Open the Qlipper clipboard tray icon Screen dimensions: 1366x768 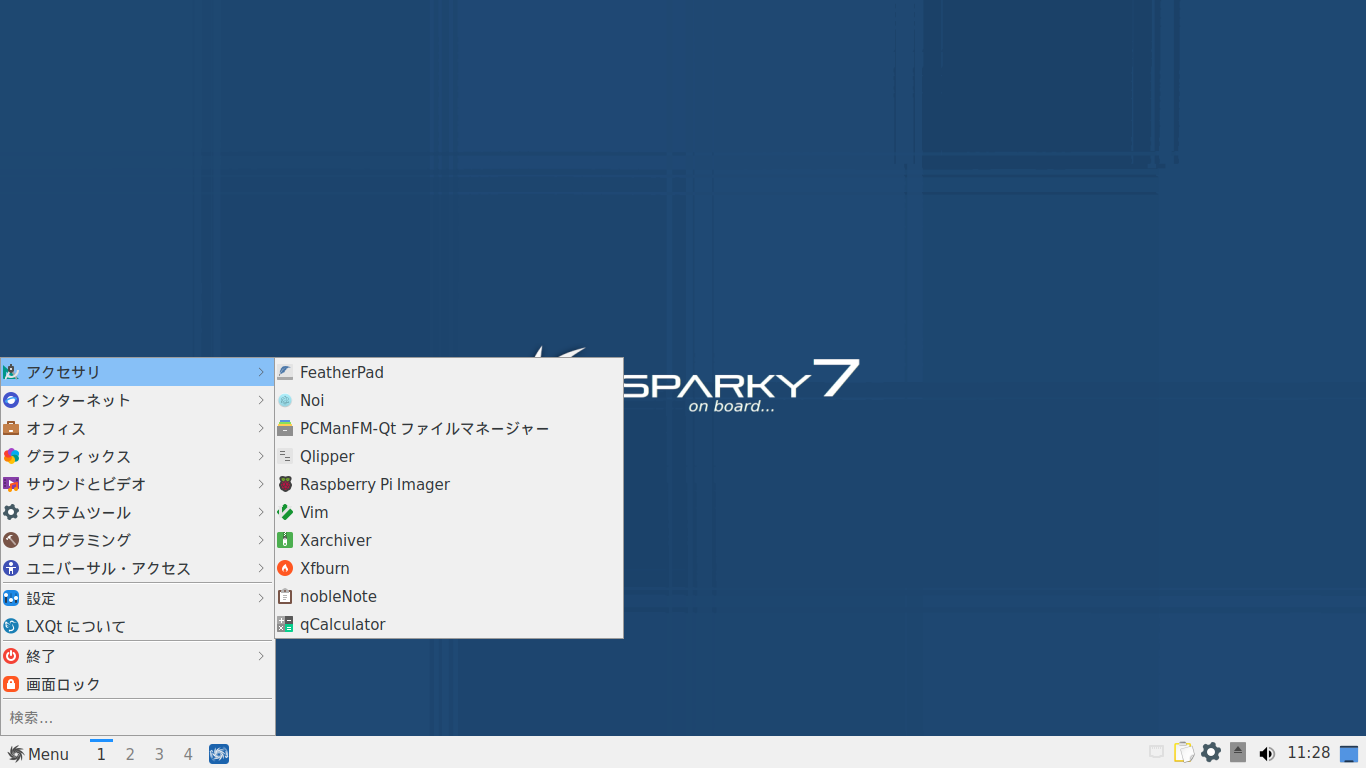click(1184, 752)
